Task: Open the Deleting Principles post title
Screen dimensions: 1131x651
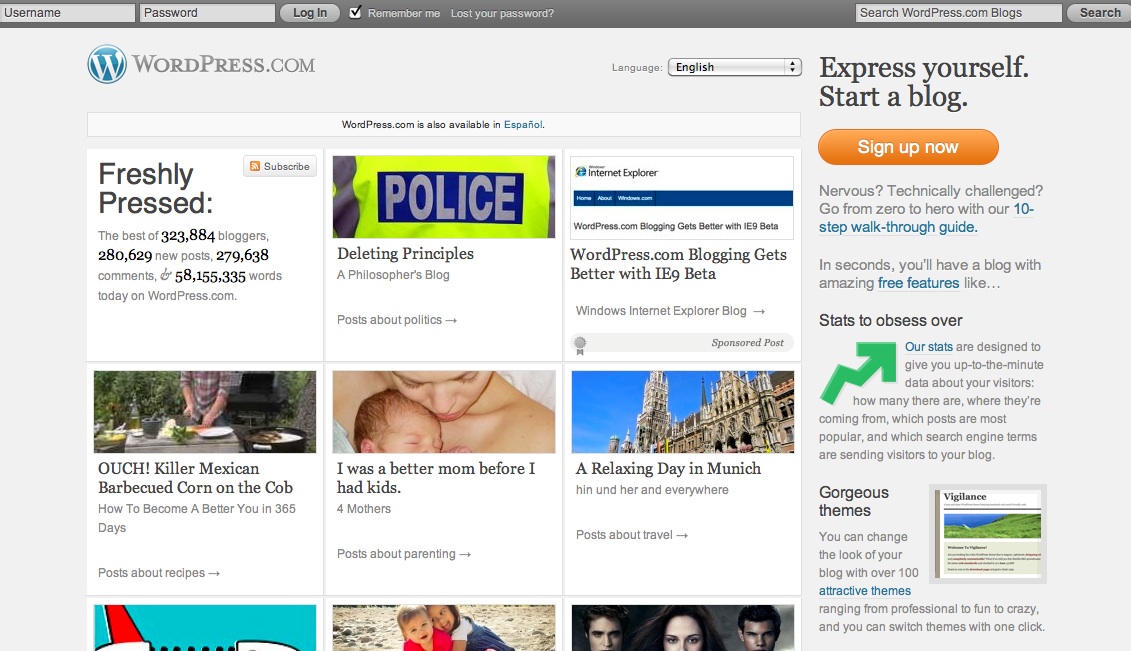Action: point(405,254)
